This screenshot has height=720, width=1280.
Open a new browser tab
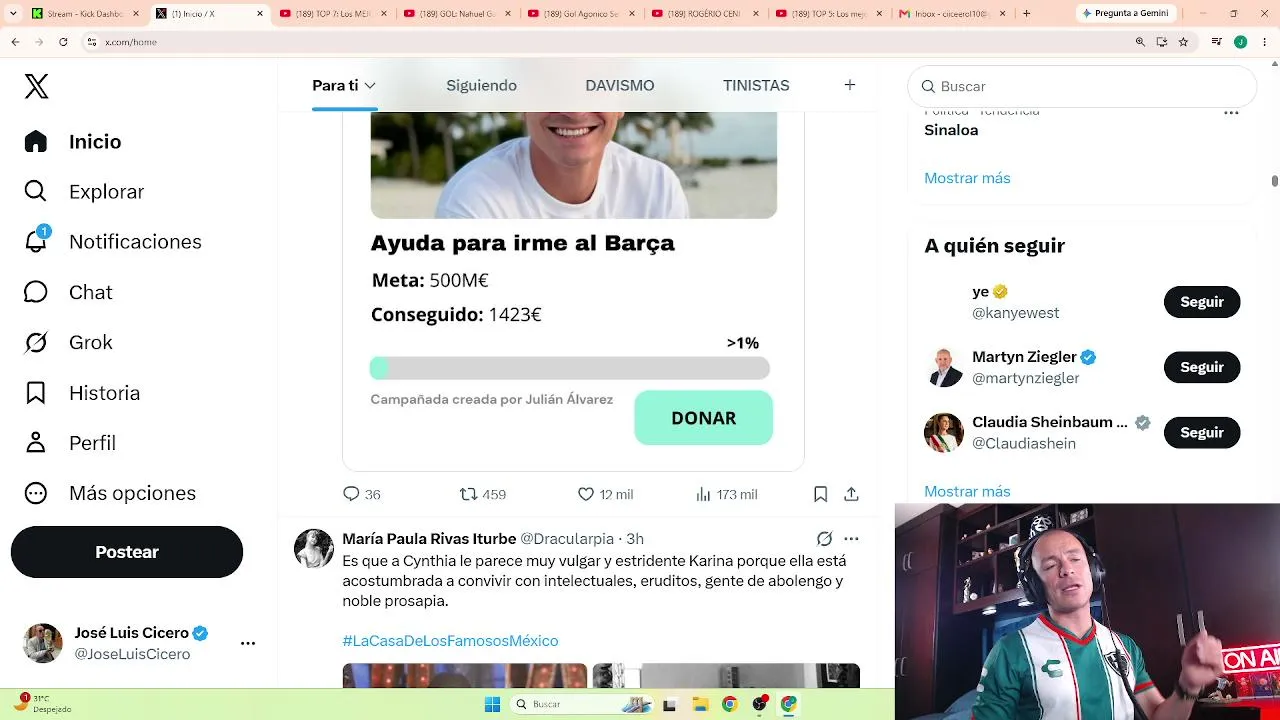point(1026,13)
